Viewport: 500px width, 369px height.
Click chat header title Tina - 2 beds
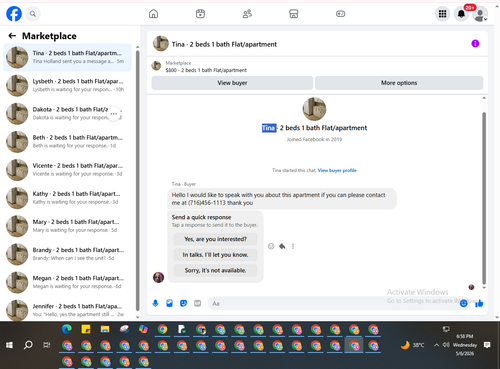[224, 44]
